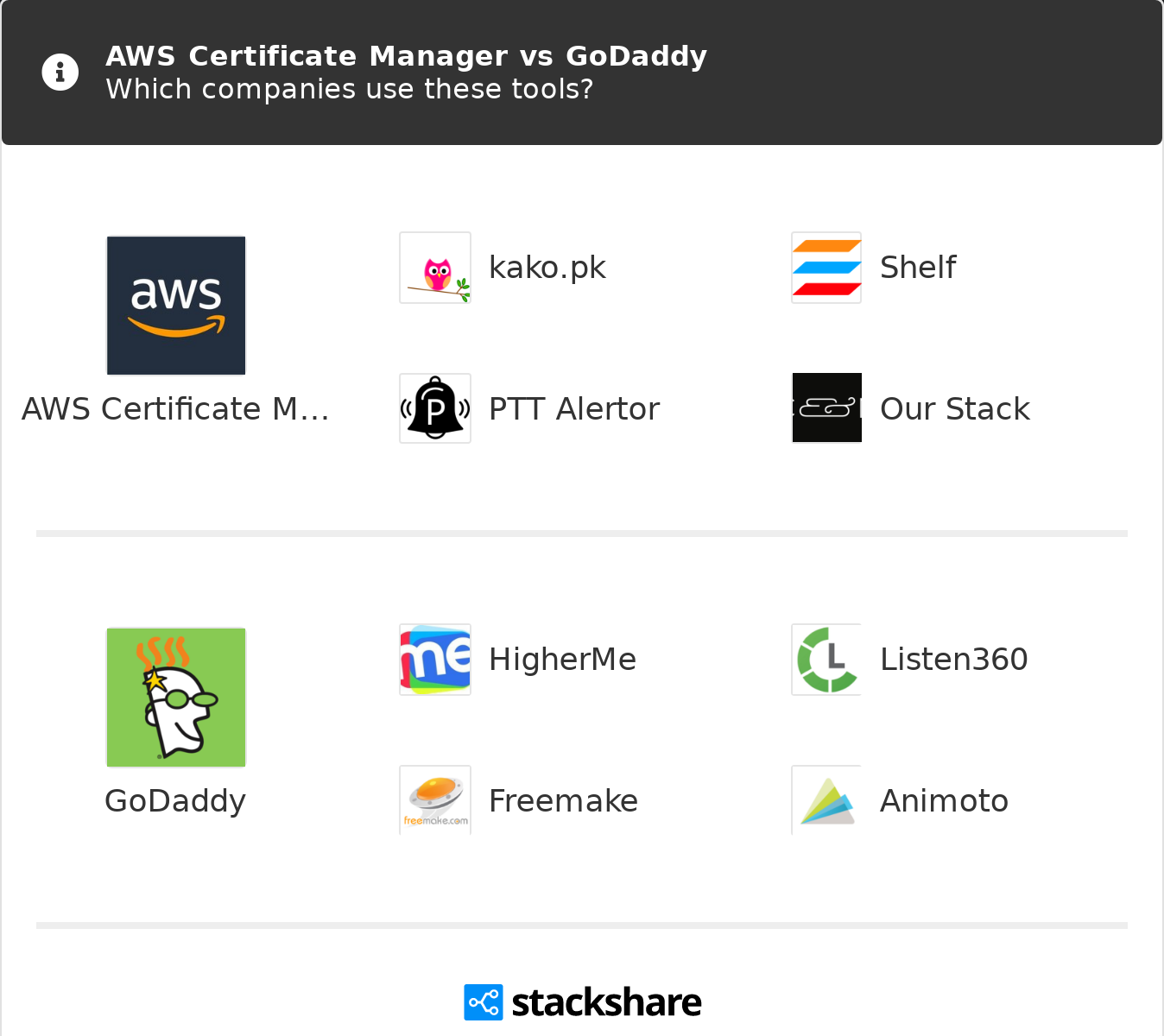Image resolution: width=1164 pixels, height=1036 pixels.
Task: Open the kako.pk owl icon
Action: [435, 268]
